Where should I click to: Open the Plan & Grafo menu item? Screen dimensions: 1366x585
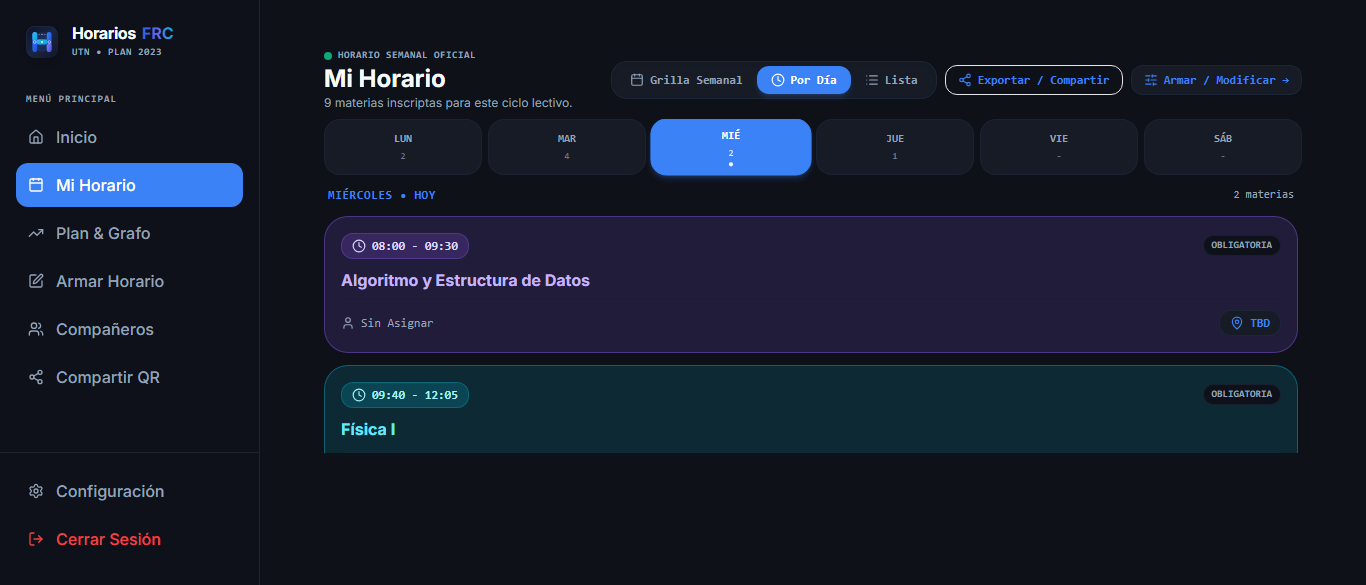coord(129,233)
